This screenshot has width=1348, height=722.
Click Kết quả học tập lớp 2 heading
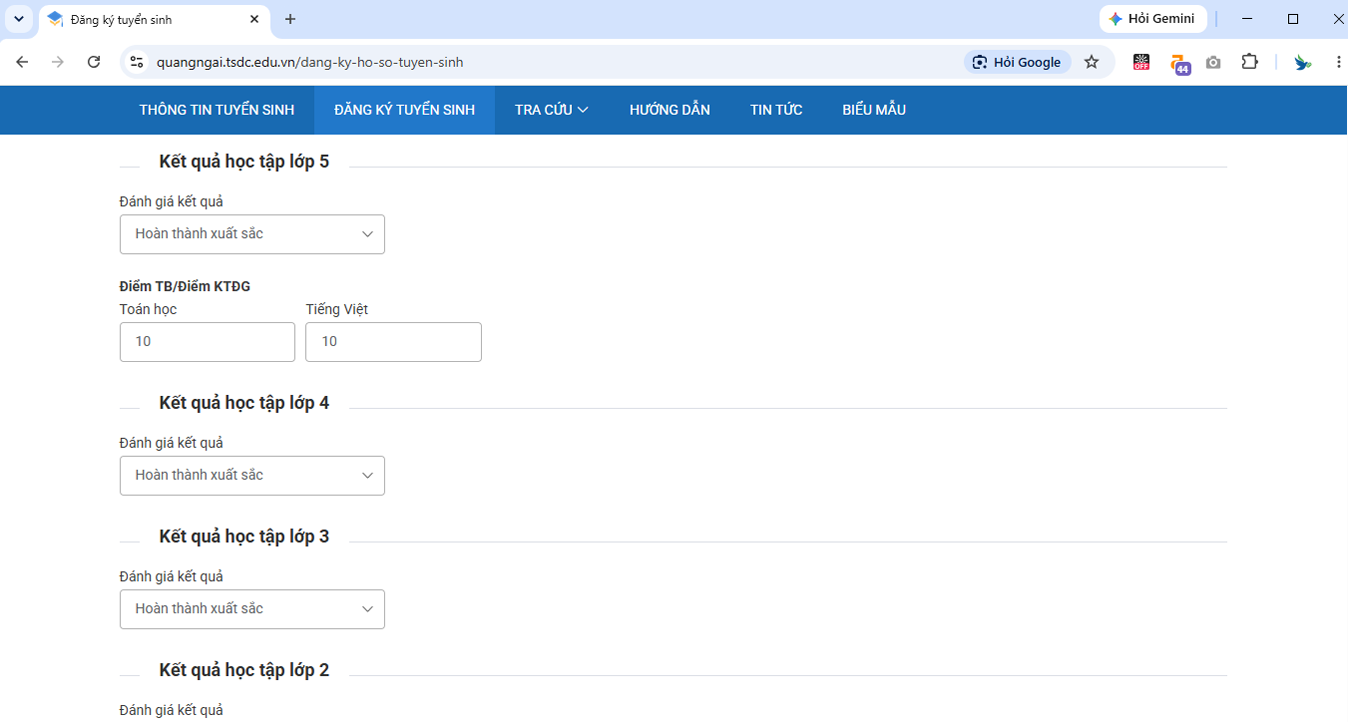(x=244, y=670)
